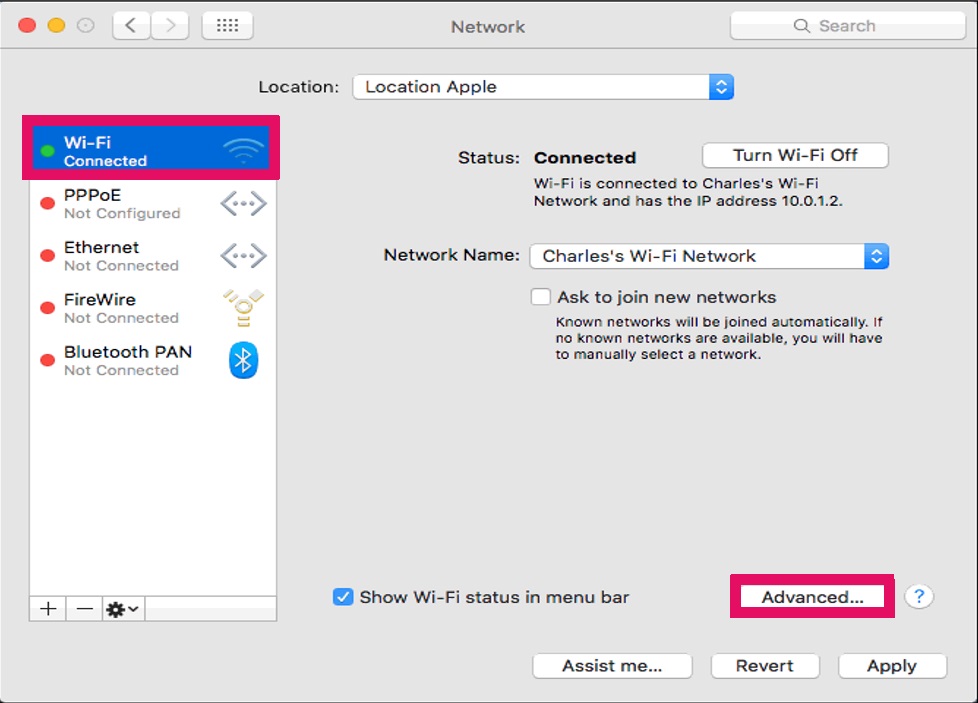Go forward using the right arrow button
Screen dimensions: 978x703
click(170, 26)
